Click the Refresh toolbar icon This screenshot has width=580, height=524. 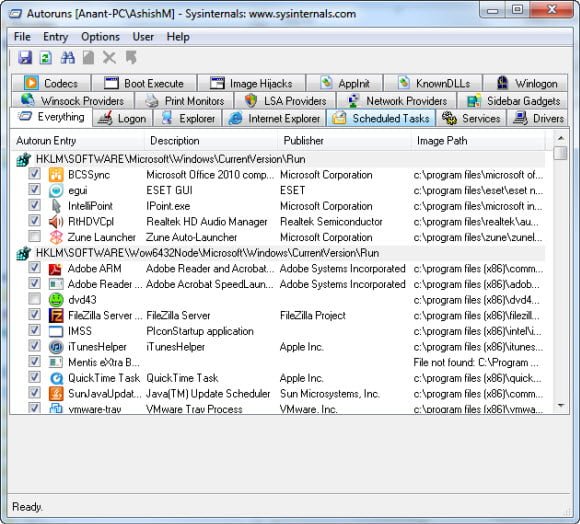[46, 58]
